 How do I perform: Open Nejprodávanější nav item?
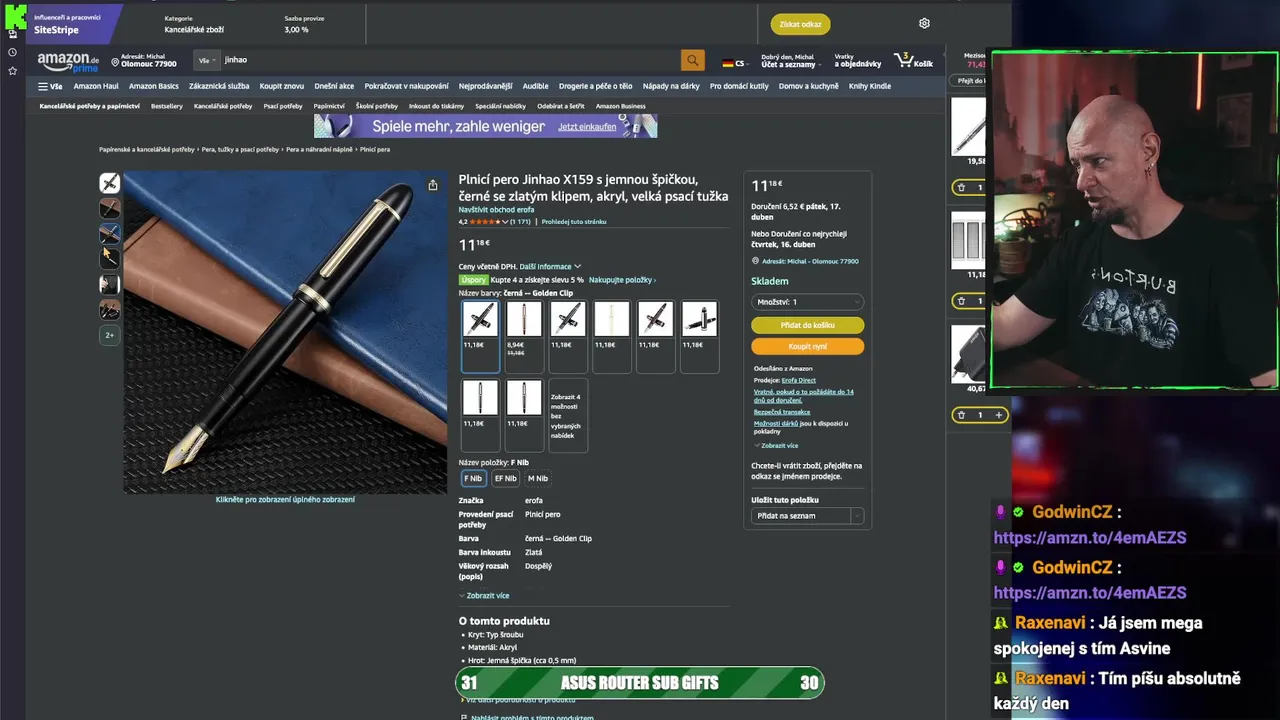coord(485,86)
